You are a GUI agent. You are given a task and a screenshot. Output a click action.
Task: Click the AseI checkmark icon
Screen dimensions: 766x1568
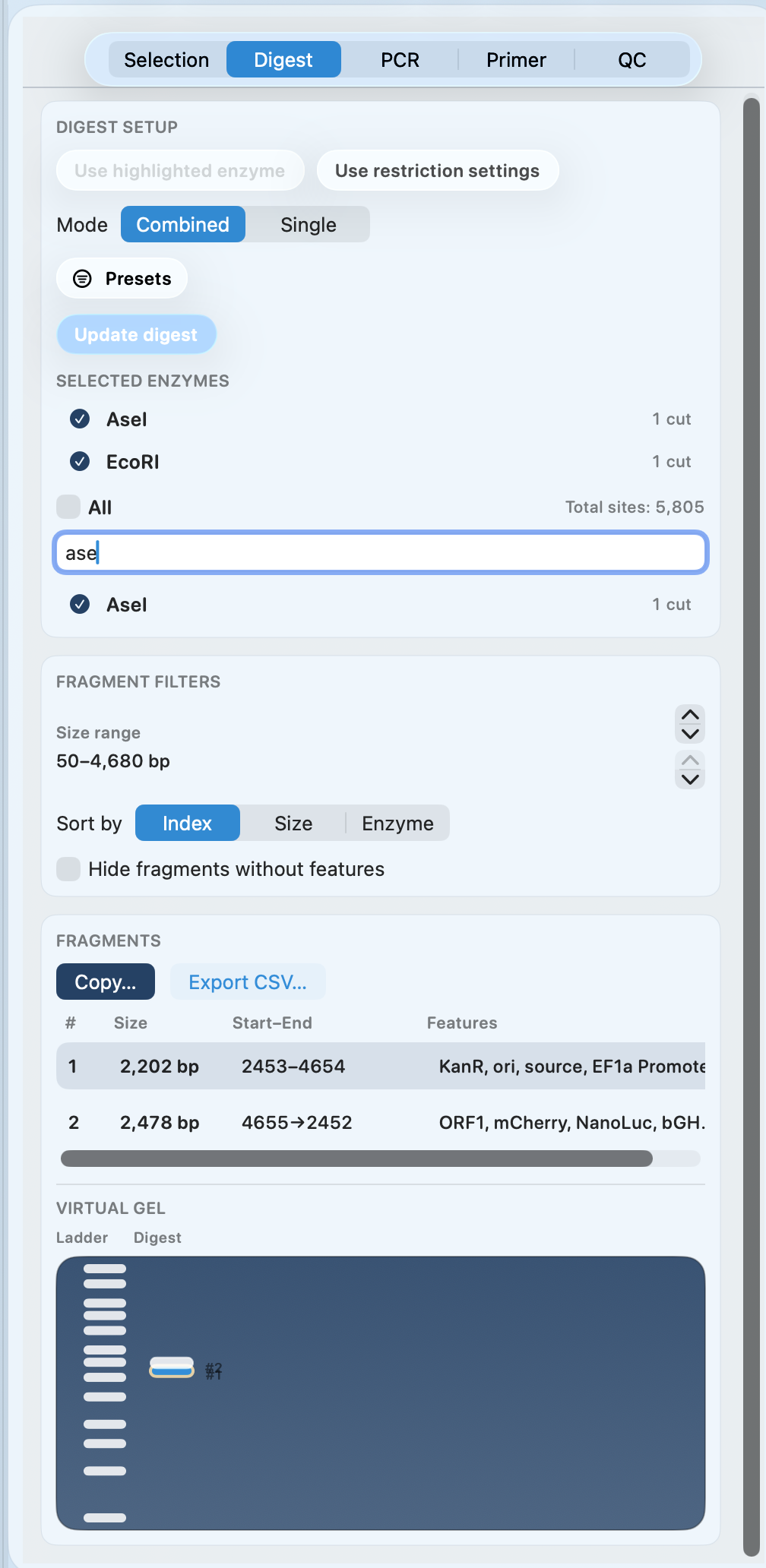tap(79, 419)
